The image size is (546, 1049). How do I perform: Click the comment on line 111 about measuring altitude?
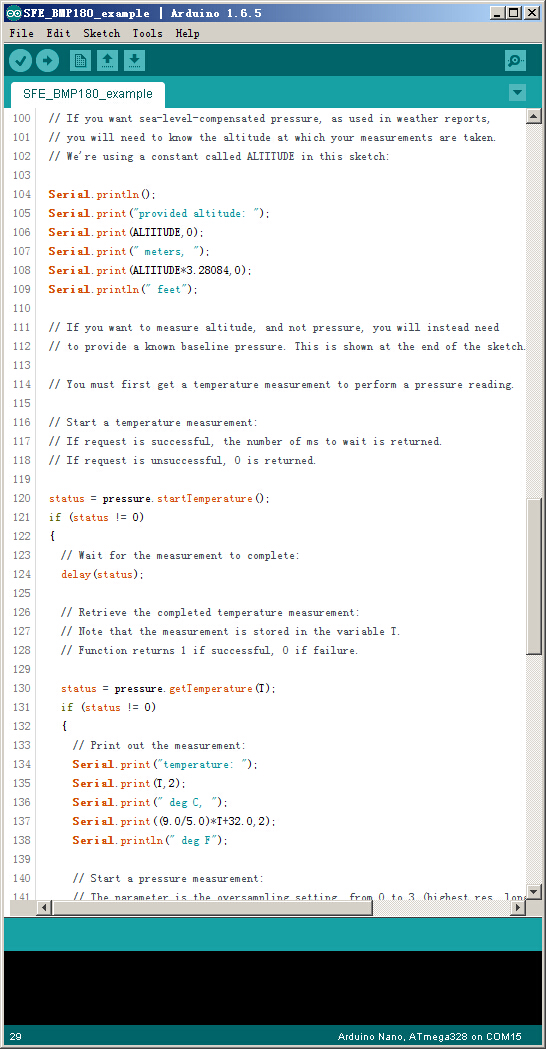[x=273, y=327]
